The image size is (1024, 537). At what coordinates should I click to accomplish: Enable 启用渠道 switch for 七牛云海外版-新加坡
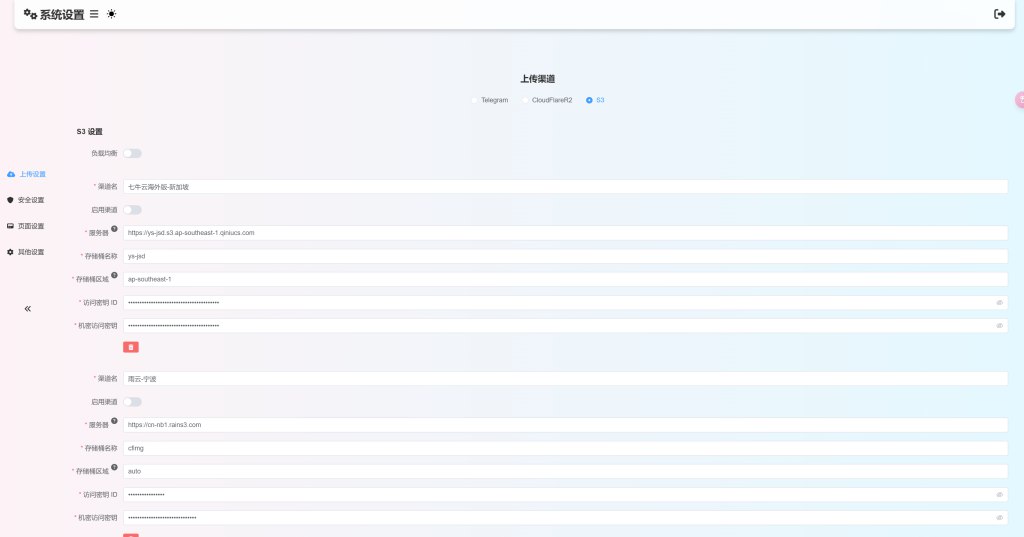pyautogui.click(x=132, y=210)
